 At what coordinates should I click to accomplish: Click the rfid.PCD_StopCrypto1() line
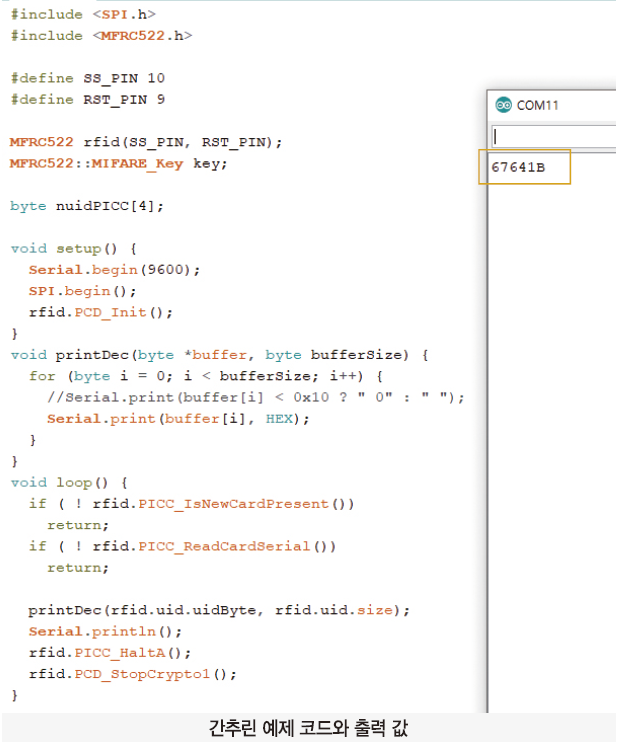[133, 674]
